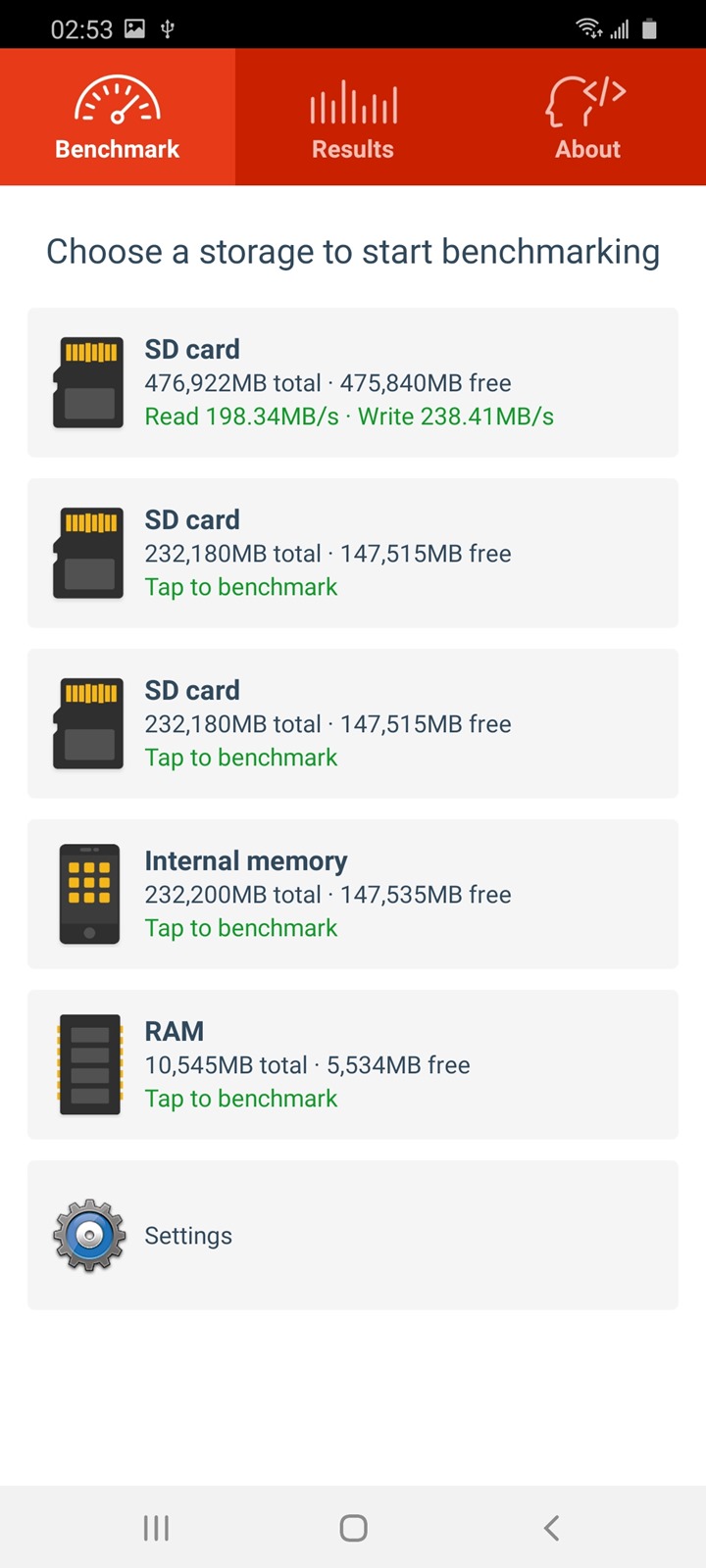
Task: Open the Settings row
Action: 353,1235
